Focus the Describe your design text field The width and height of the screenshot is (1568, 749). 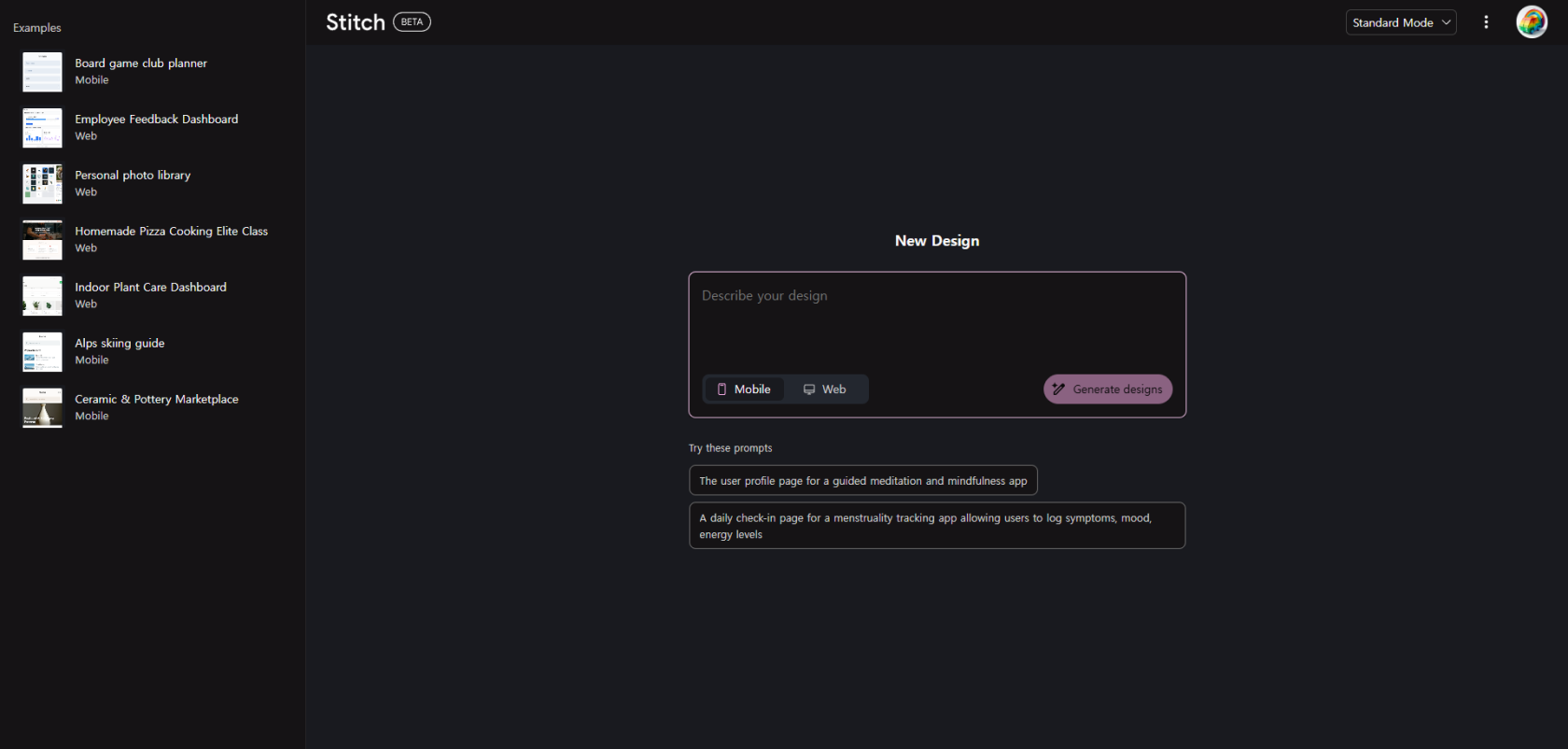point(936,321)
